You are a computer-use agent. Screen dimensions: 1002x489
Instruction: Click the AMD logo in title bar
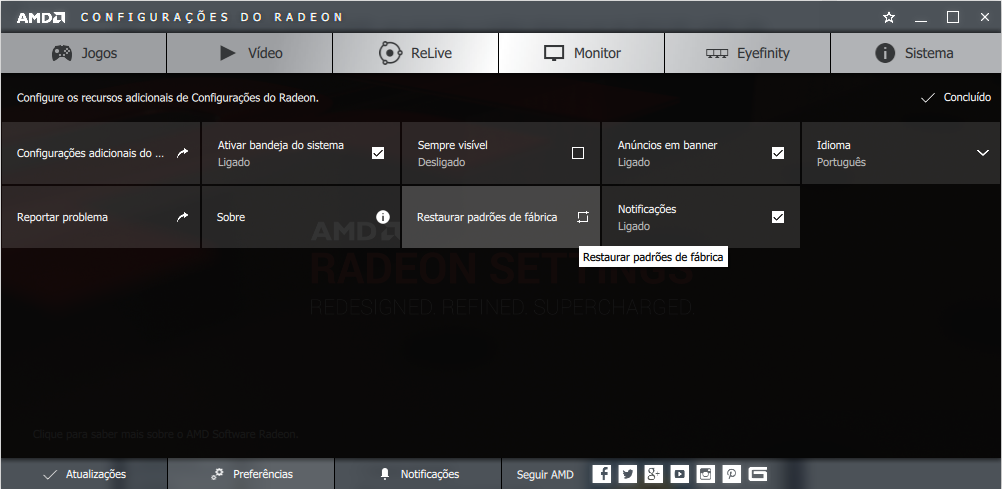(41, 17)
